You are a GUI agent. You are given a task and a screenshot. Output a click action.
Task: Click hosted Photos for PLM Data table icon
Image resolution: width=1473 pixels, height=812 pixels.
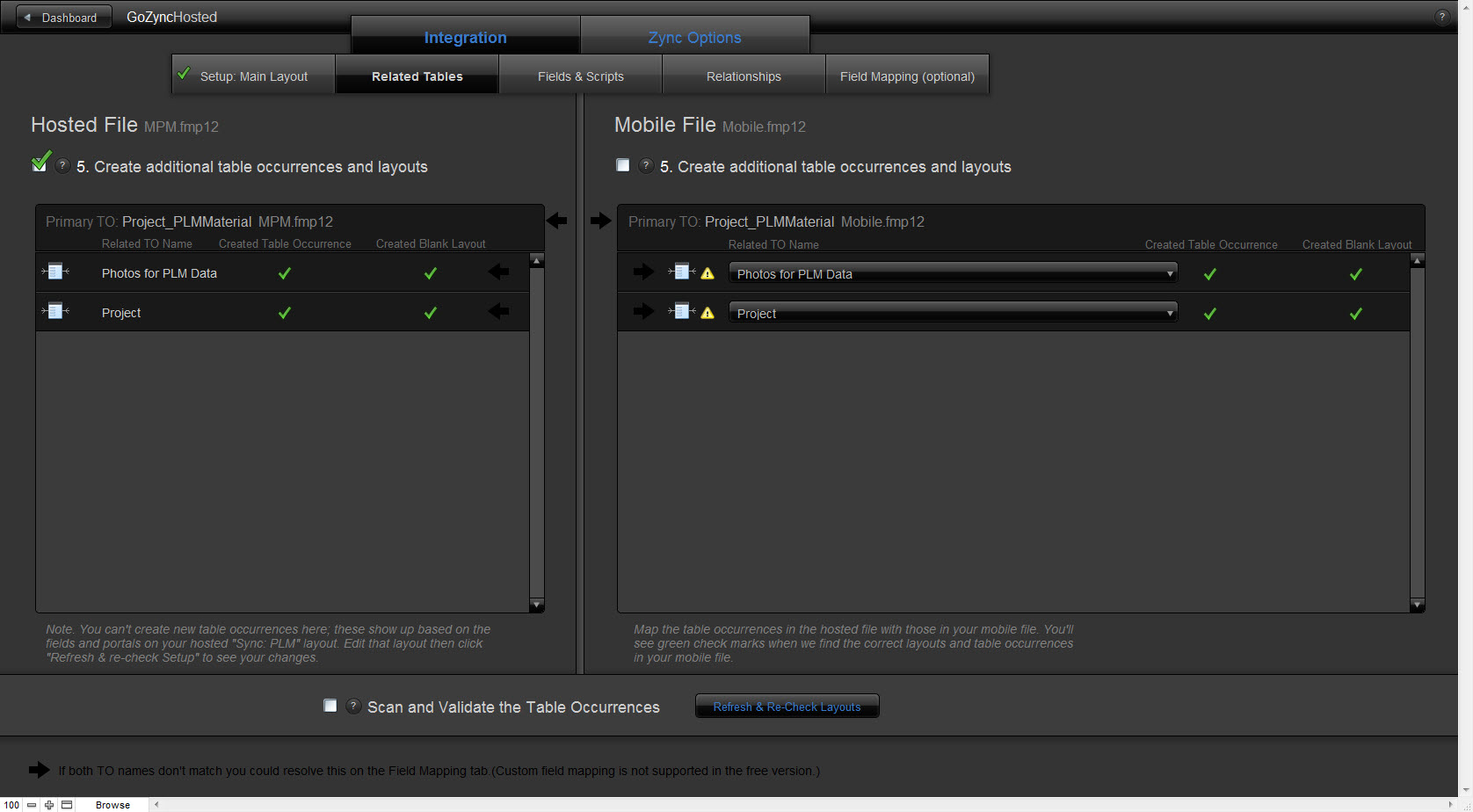pos(55,272)
